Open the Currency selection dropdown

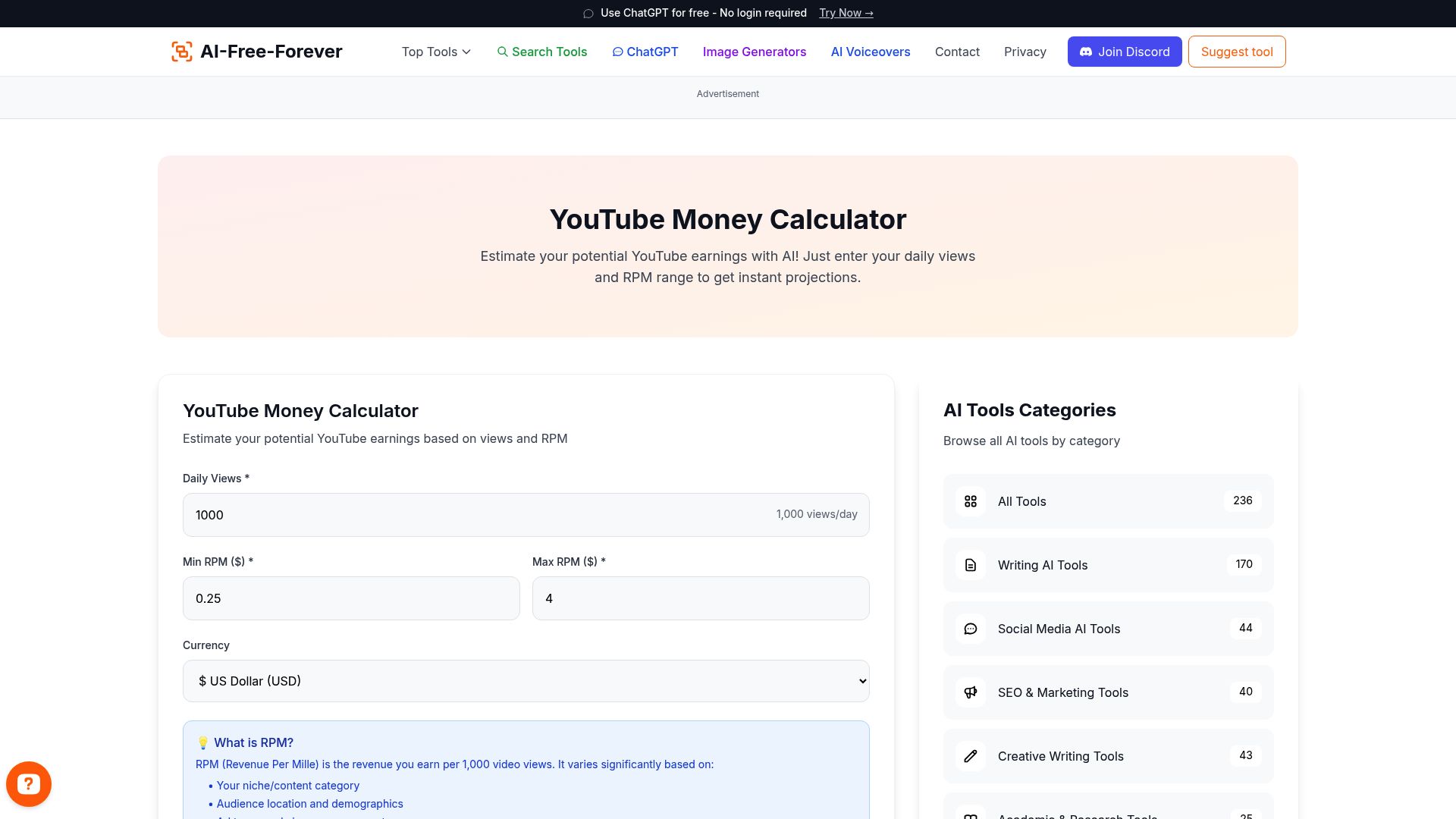[526, 680]
